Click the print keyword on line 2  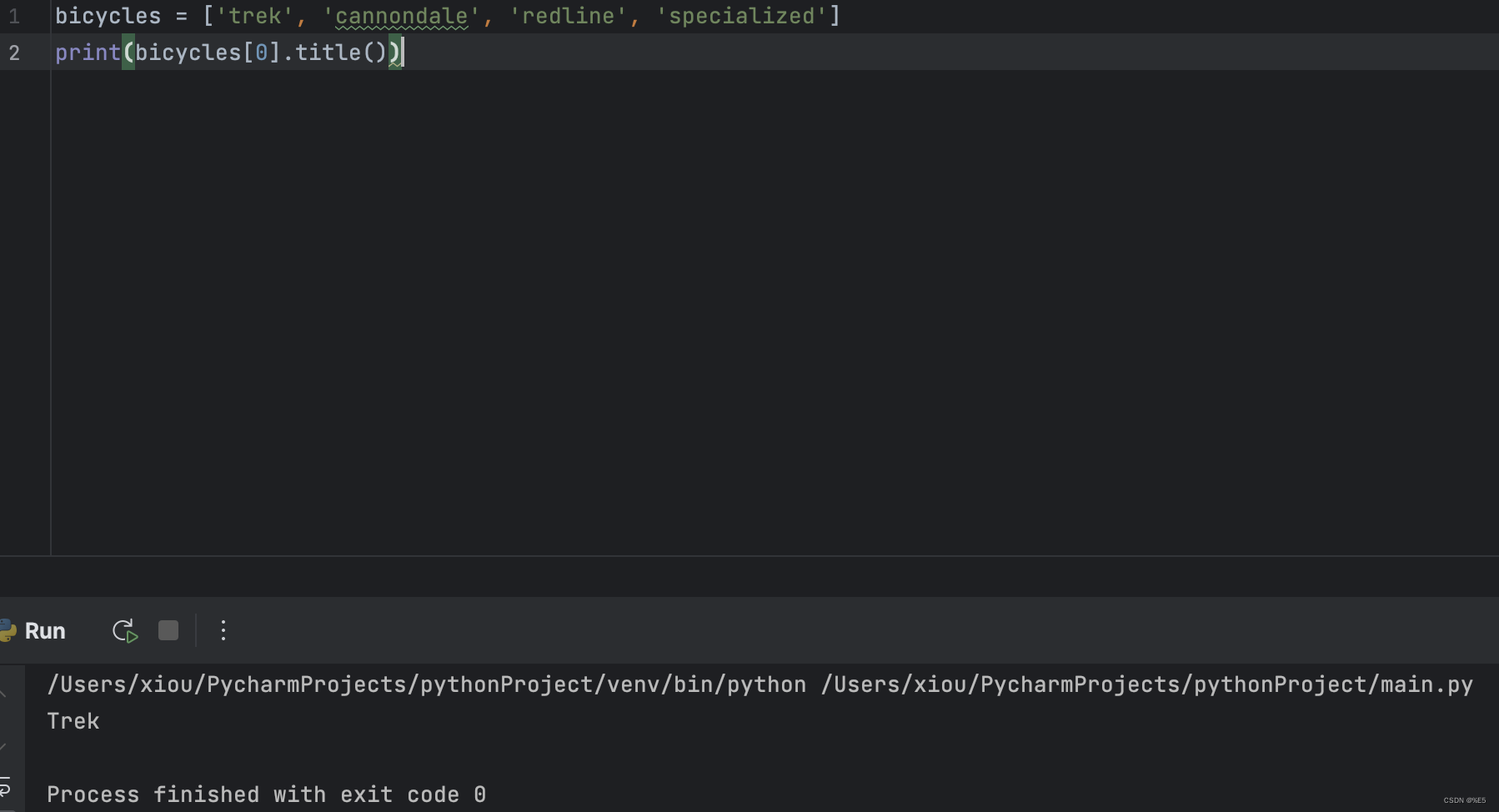coord(88,53)
